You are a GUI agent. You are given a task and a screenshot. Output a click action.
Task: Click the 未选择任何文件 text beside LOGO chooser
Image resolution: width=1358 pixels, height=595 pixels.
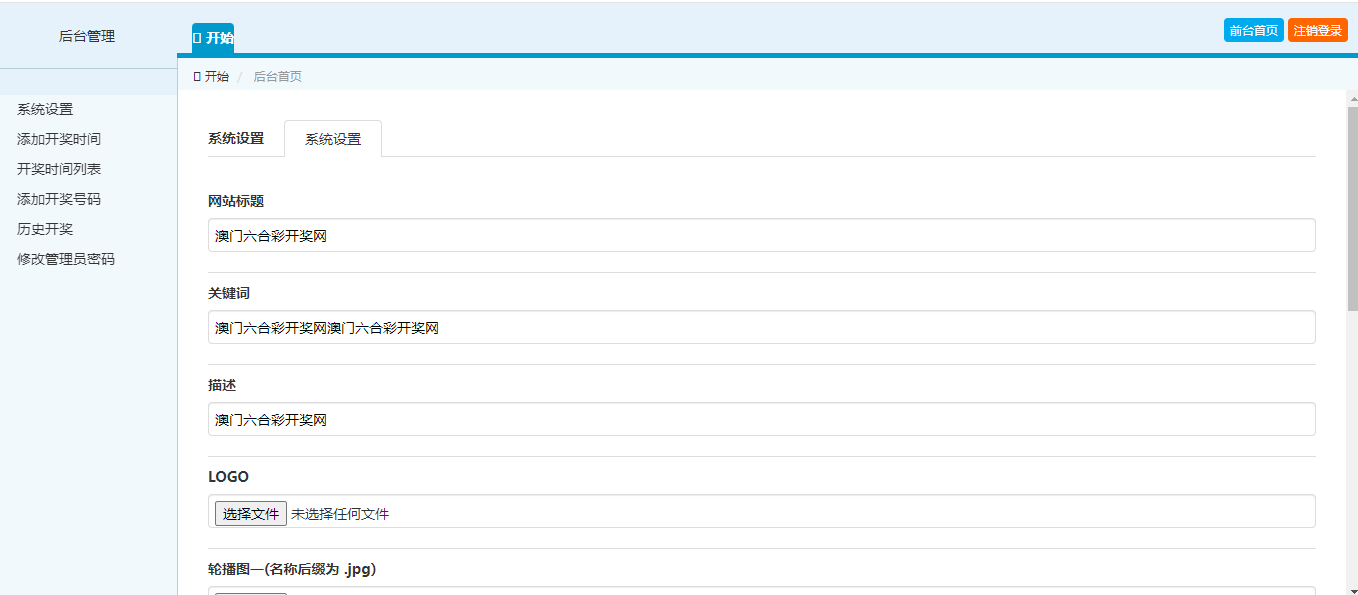click(x=340, y=514)
